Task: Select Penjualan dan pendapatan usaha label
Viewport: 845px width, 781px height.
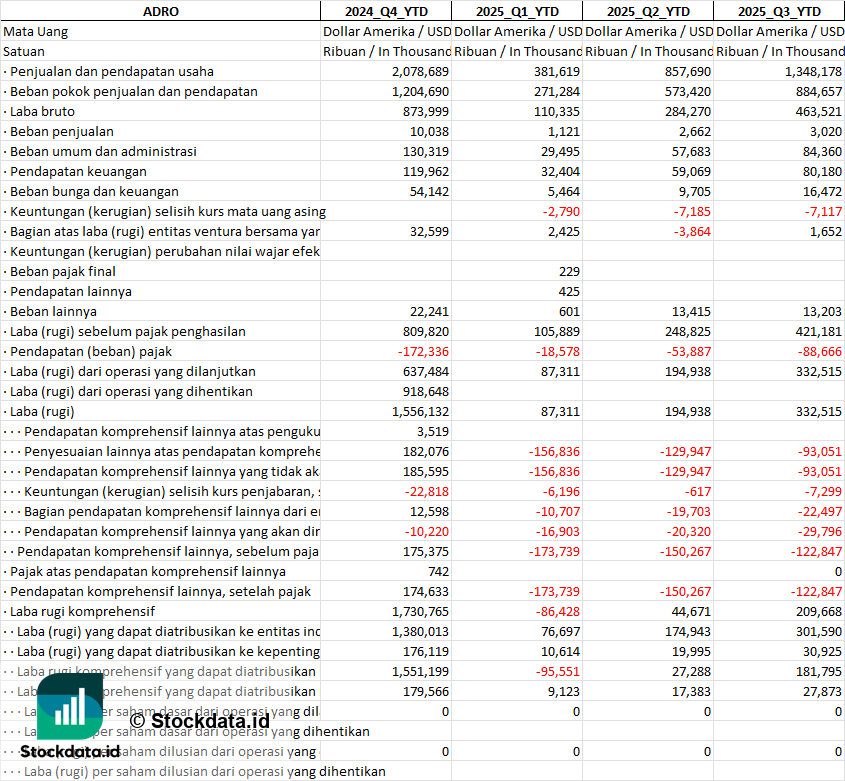Action: pos(112,71)
